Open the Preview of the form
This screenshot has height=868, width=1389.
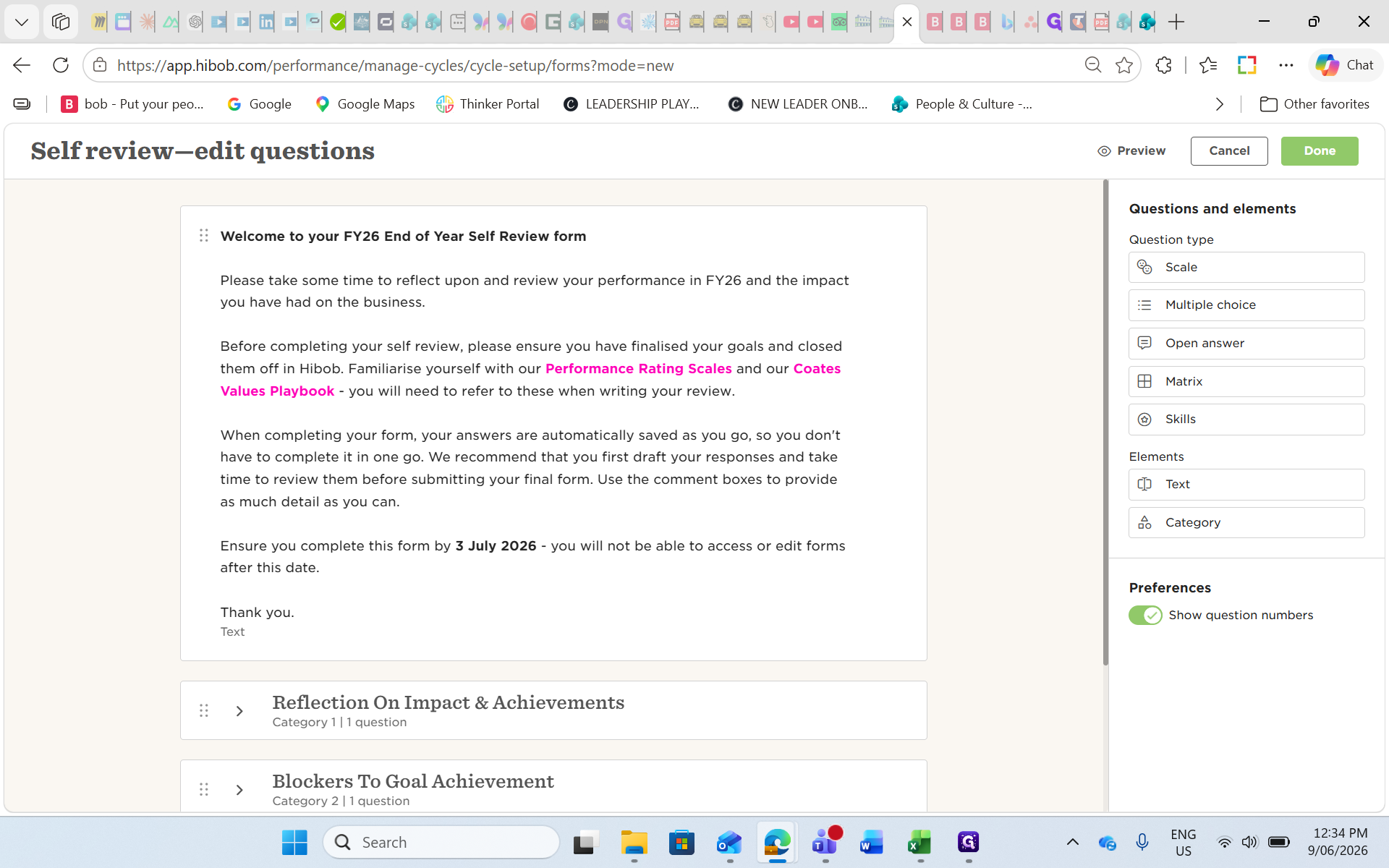pyautogui.click(x=1131, y=151)
